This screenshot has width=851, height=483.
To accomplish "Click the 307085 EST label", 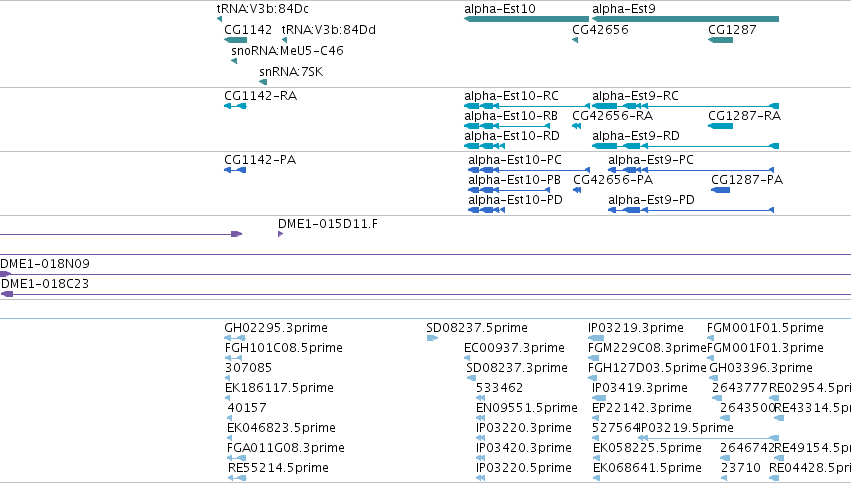I will click(249, 368).
